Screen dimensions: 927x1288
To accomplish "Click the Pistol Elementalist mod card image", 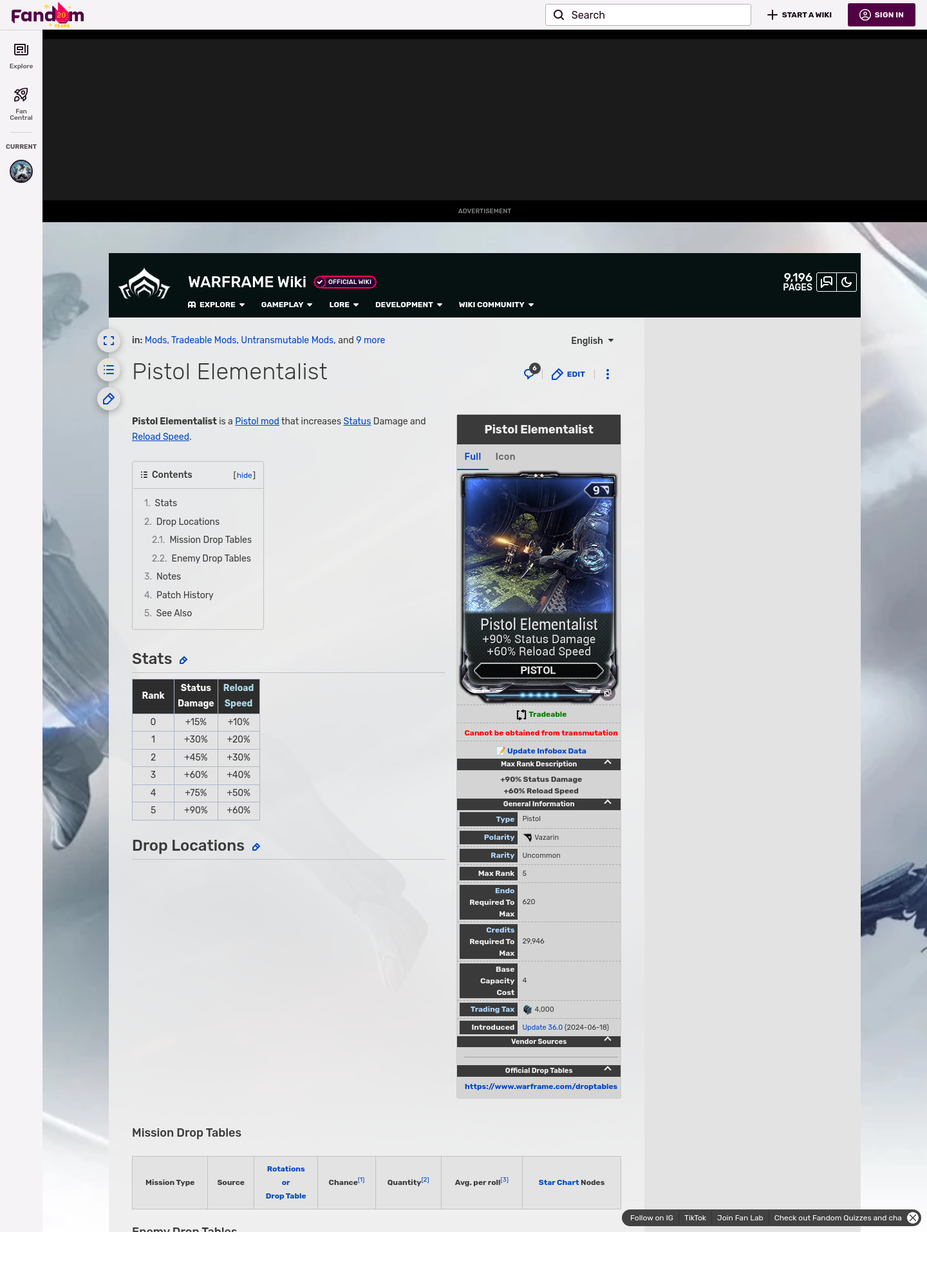I will (538, 588).
